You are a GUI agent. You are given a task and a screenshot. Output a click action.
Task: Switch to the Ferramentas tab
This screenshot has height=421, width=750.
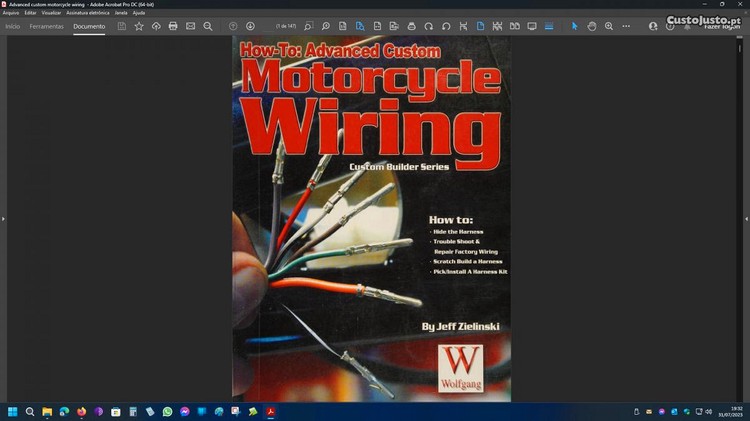[47, 26]
